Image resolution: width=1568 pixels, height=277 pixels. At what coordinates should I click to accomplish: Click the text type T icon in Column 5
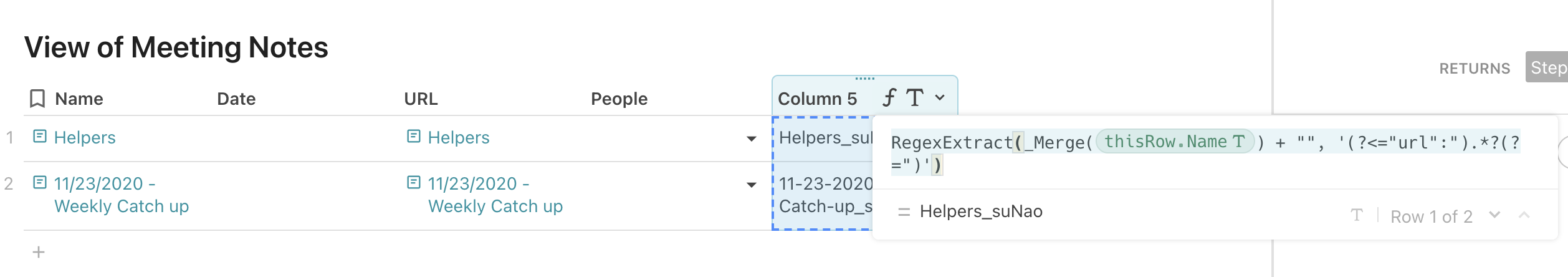[914, 98]
